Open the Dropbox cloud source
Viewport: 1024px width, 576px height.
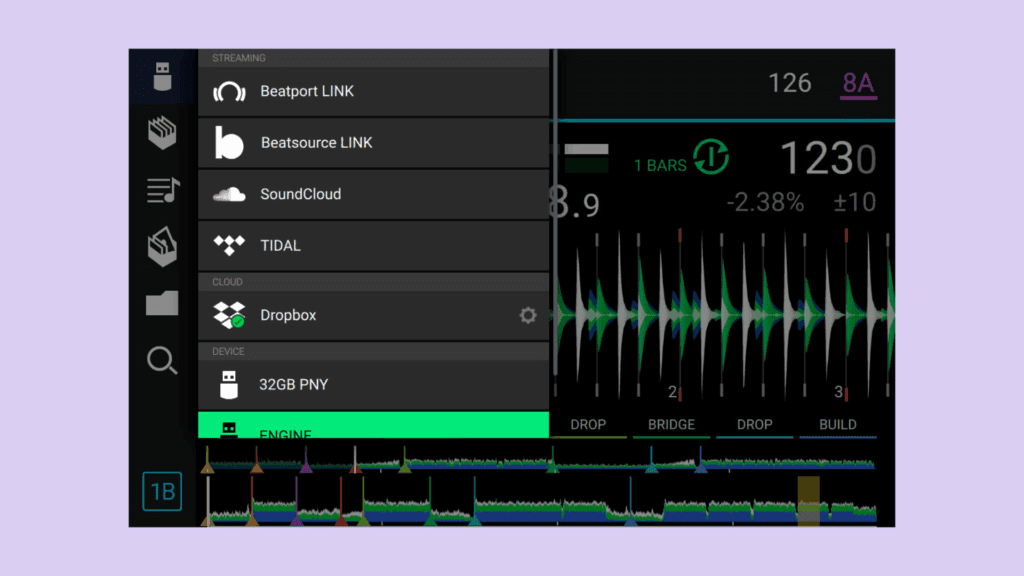[x=374, y=315]
